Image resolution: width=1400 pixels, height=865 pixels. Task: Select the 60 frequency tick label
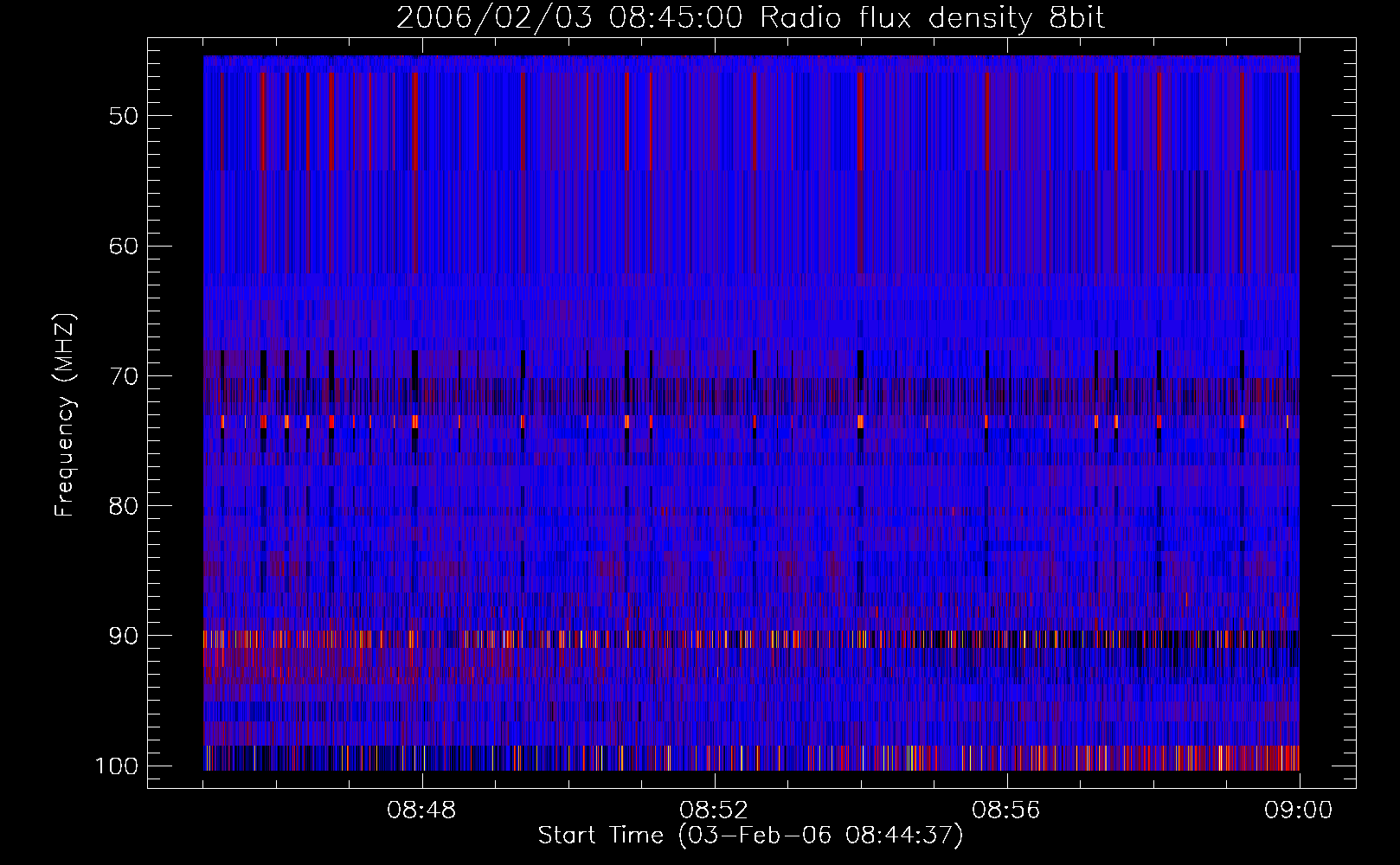[124, 246]
